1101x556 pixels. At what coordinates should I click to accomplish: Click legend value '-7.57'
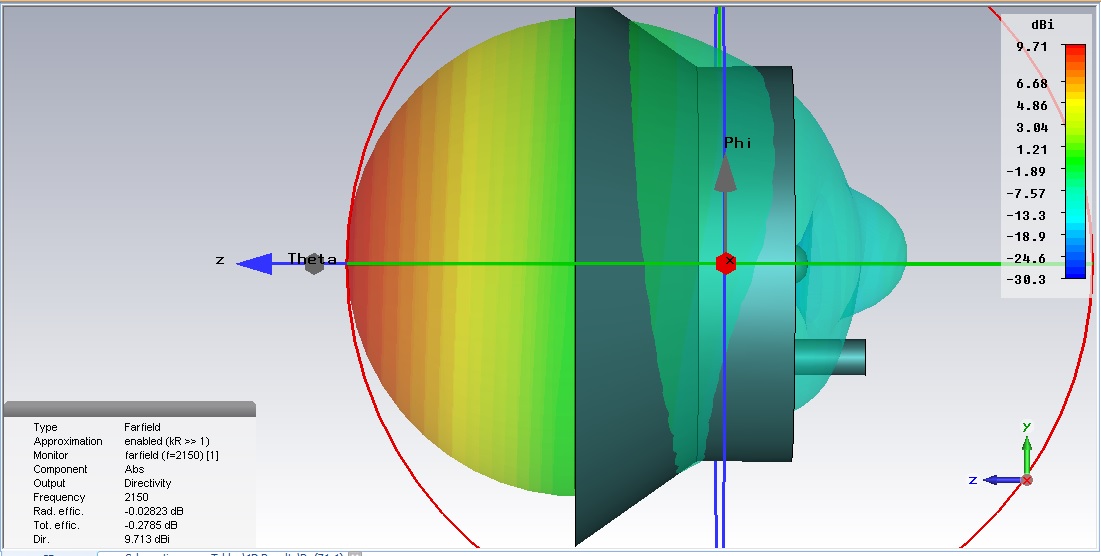[x=1026, y=193]
